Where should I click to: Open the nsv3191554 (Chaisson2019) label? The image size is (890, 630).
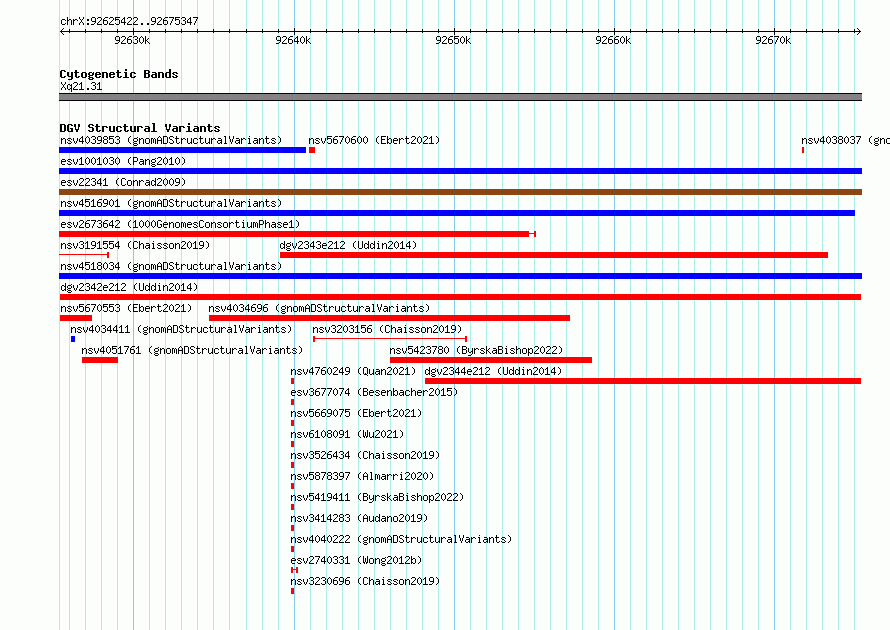[x=135, y=245]
